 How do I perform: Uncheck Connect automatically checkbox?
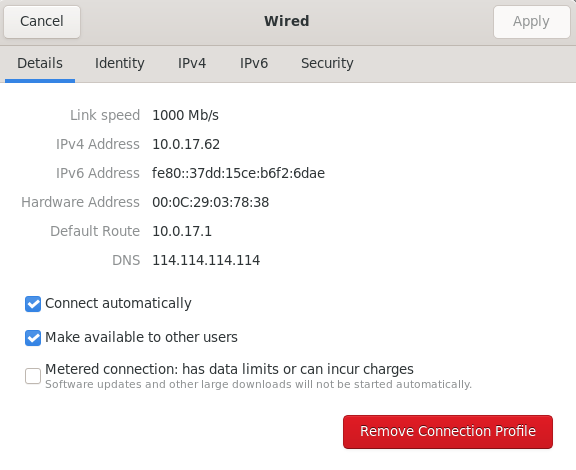(33, 304)
